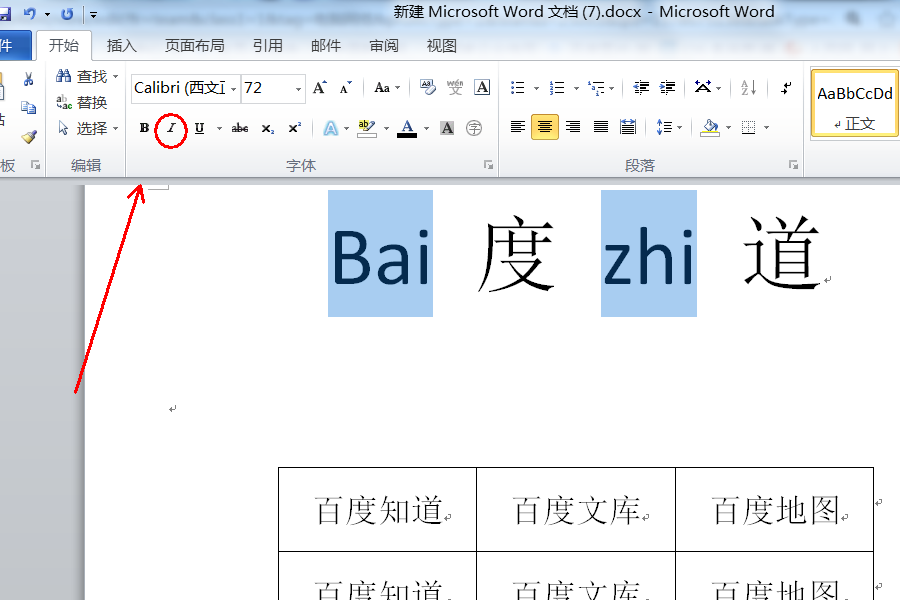Screen dimensions: 900x600
Task: Apply font color button
Action: pos(407,128)
